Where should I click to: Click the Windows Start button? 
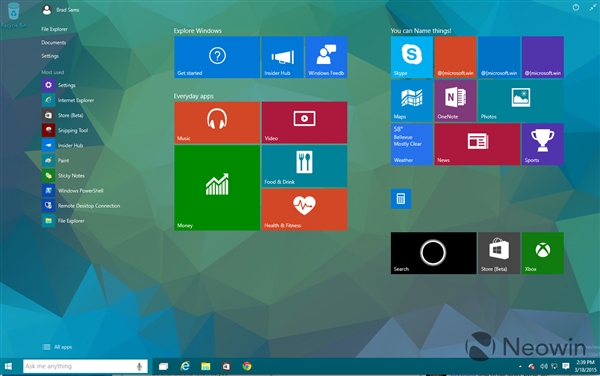(x=8, y=366)
